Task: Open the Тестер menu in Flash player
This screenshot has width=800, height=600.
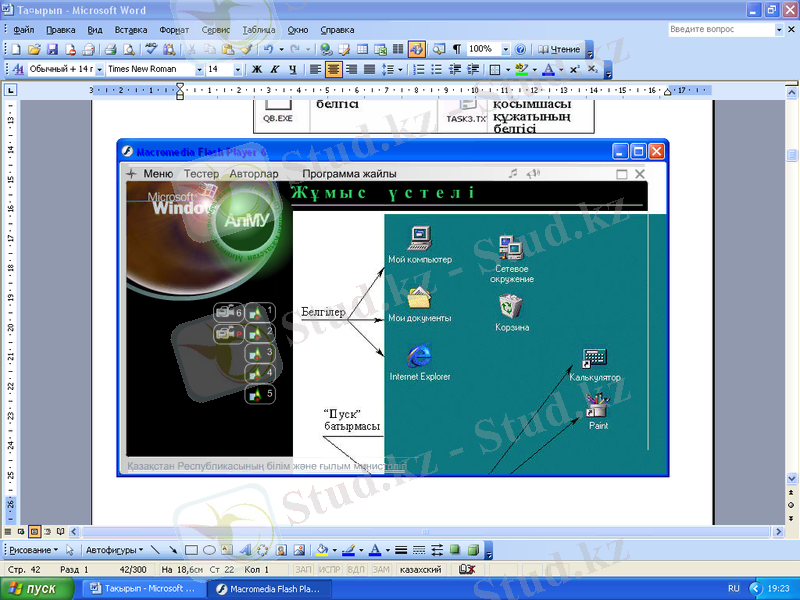Action: (201, 173)
